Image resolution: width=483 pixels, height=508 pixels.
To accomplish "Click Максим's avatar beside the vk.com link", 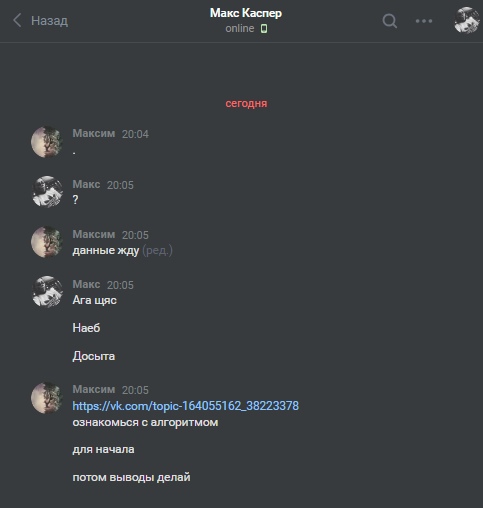I will click(47, 398).
